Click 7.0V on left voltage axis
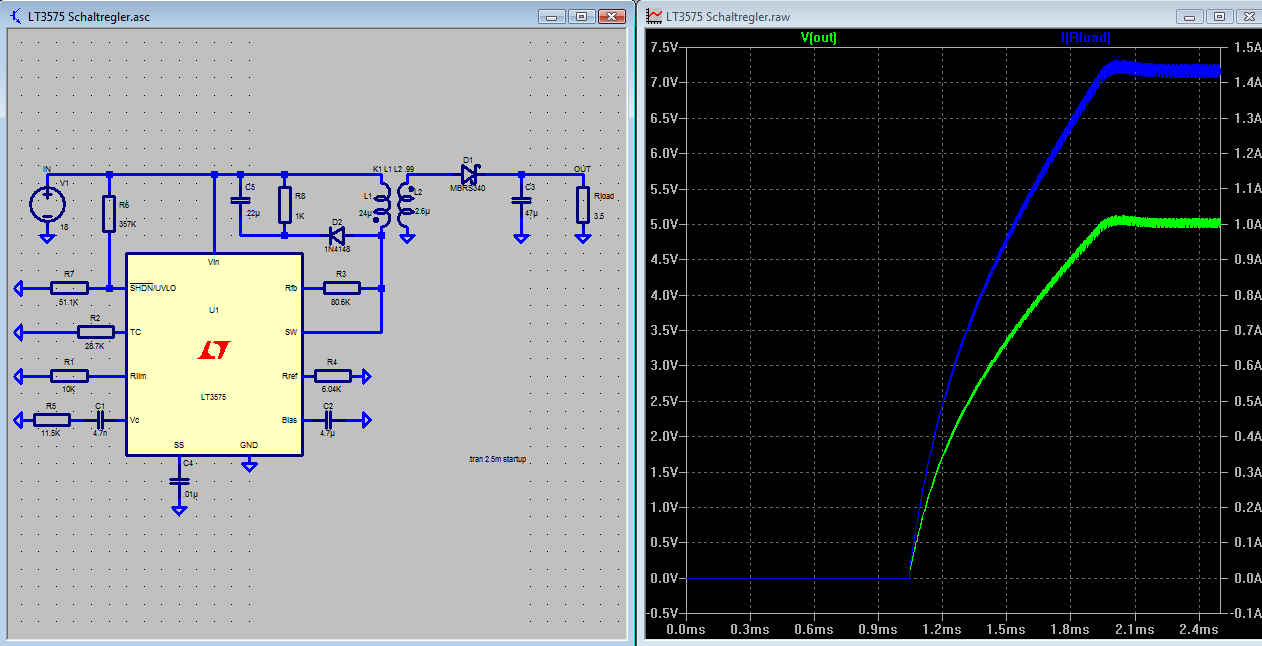 coord(664,83)
